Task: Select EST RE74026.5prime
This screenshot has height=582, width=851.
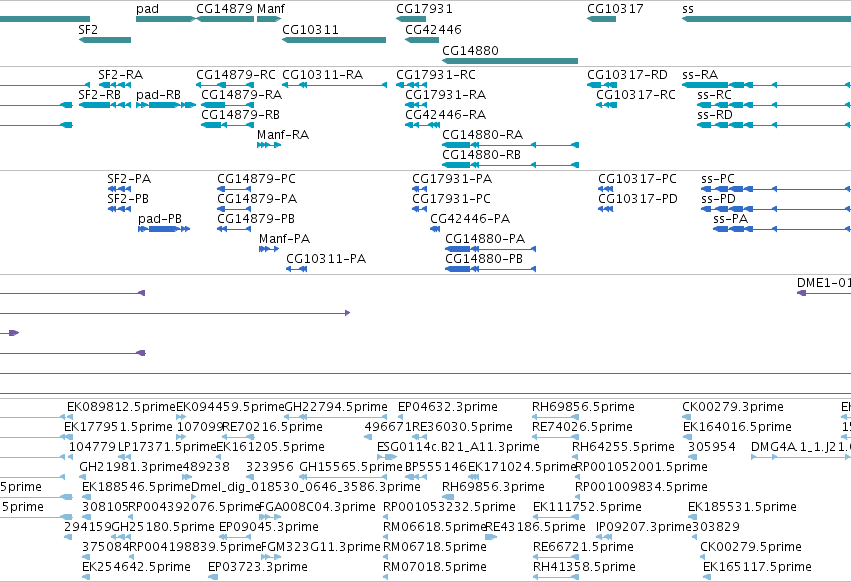Action: (555, 437)
